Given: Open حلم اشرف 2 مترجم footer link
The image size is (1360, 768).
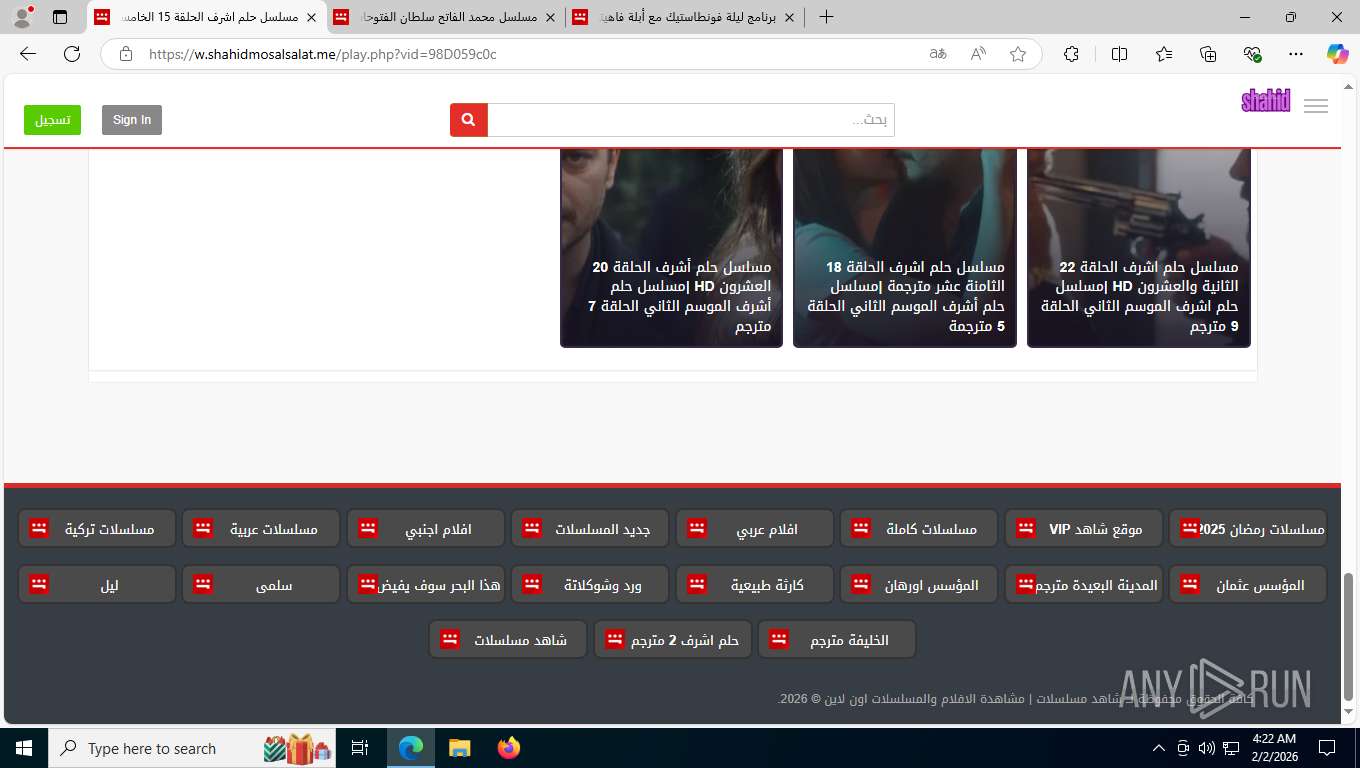Looking at the screenshot, I should click(x=673, y=640).
